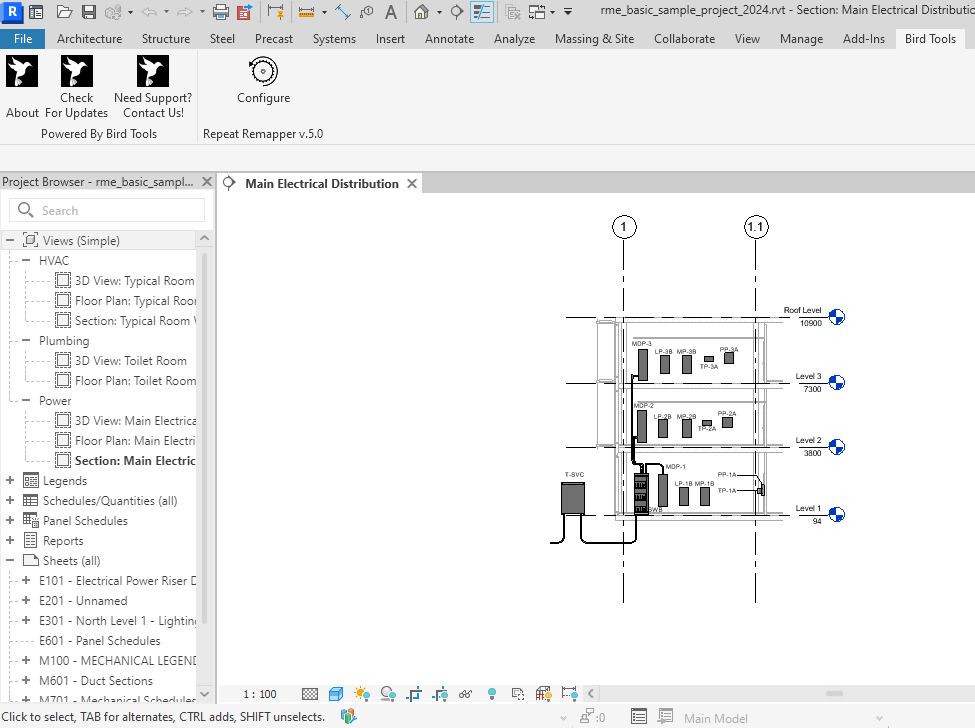Click the Save icon in quick access toolbar
This screenshot has width=975, height=728.
88,12
